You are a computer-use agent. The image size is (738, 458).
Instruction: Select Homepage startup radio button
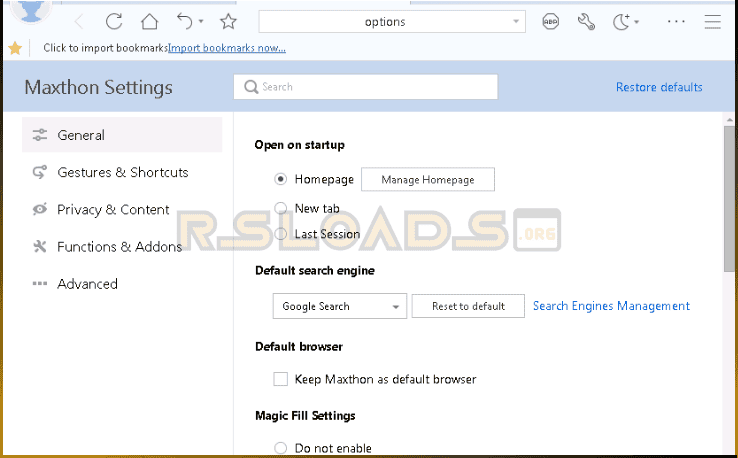[x=281, y=179]
